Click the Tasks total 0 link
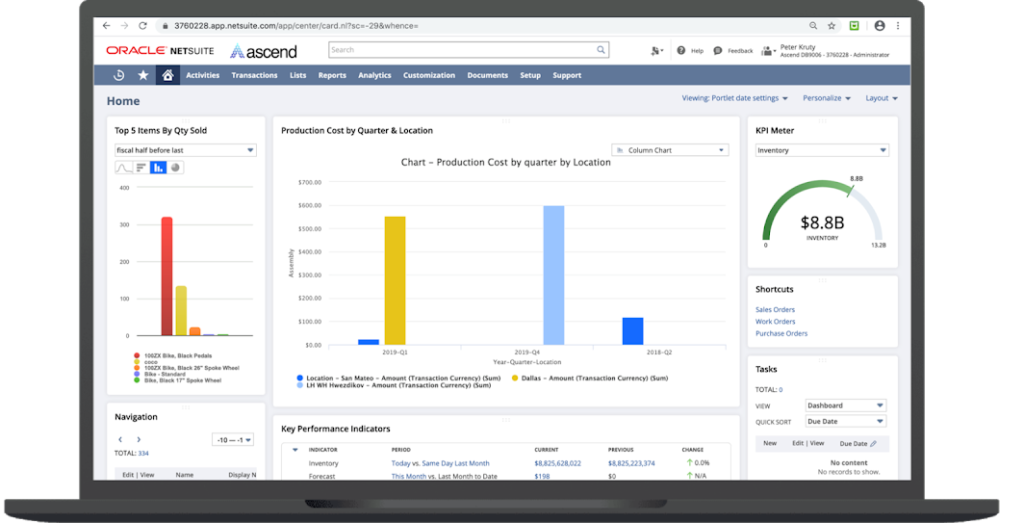 [780, 390]
